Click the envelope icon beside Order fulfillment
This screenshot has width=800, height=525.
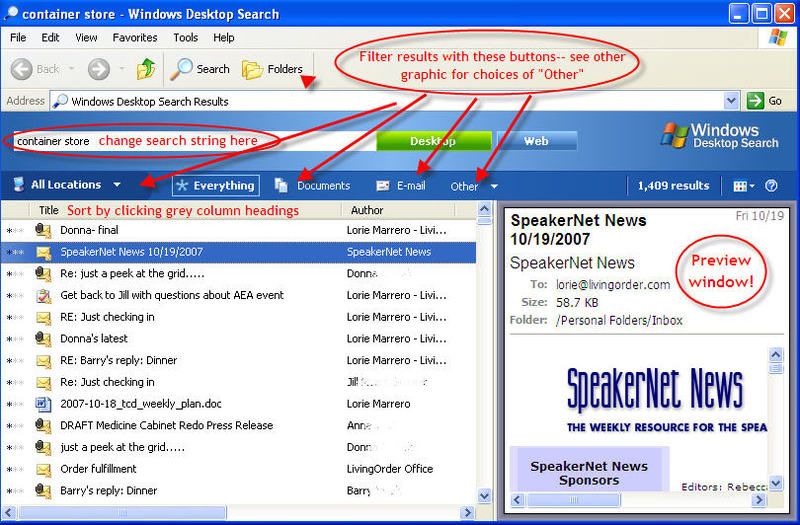pos(43,469)
